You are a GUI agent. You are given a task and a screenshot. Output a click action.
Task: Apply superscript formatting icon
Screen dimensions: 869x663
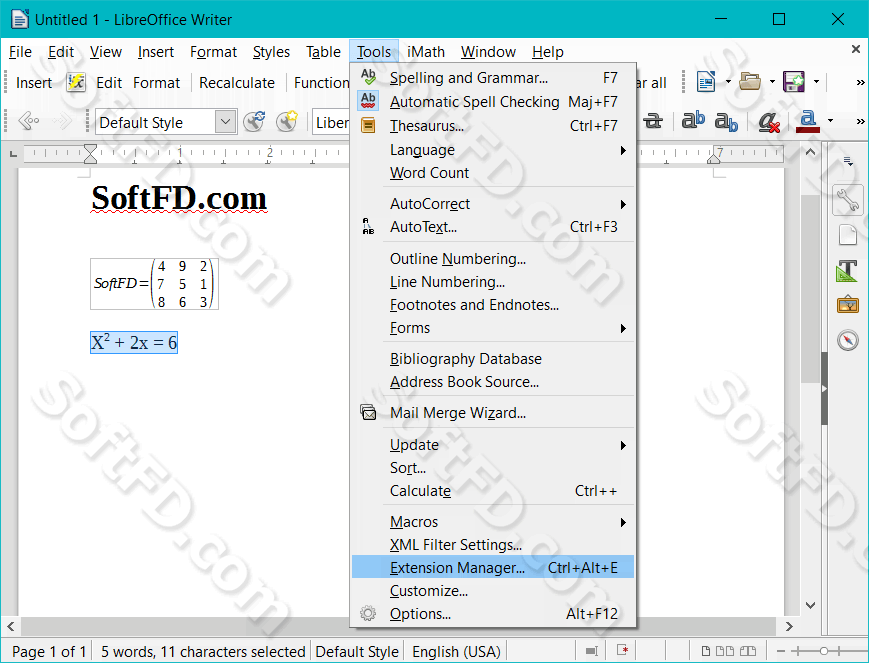point(693,121)
